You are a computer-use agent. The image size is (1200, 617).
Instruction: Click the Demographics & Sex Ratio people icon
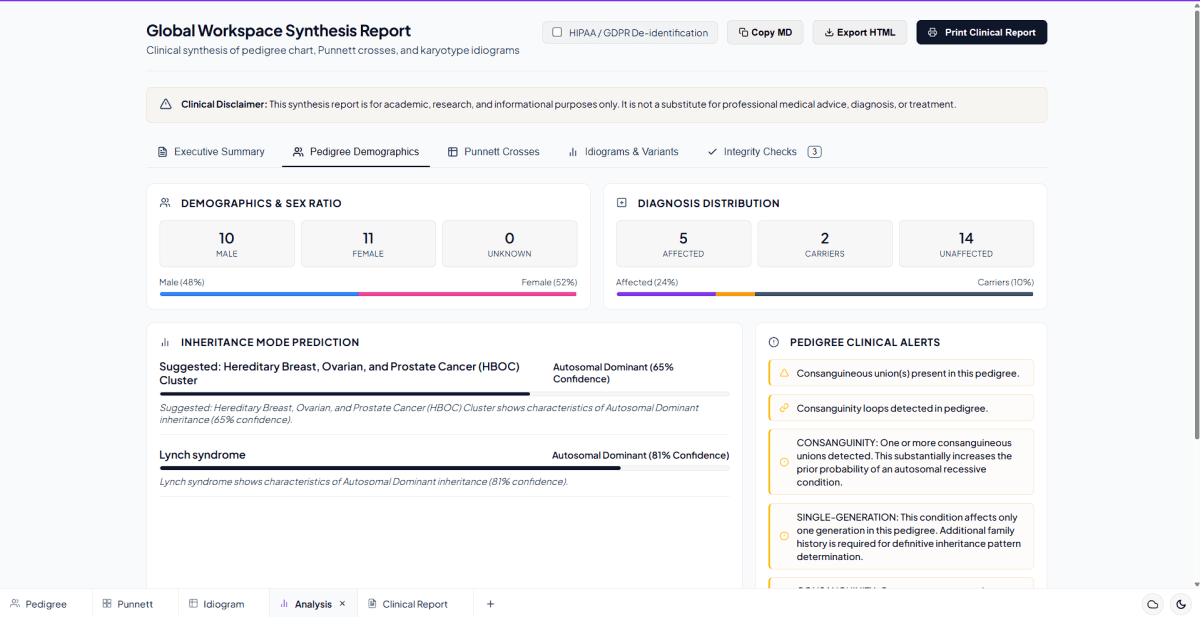[x=165, y=203]
